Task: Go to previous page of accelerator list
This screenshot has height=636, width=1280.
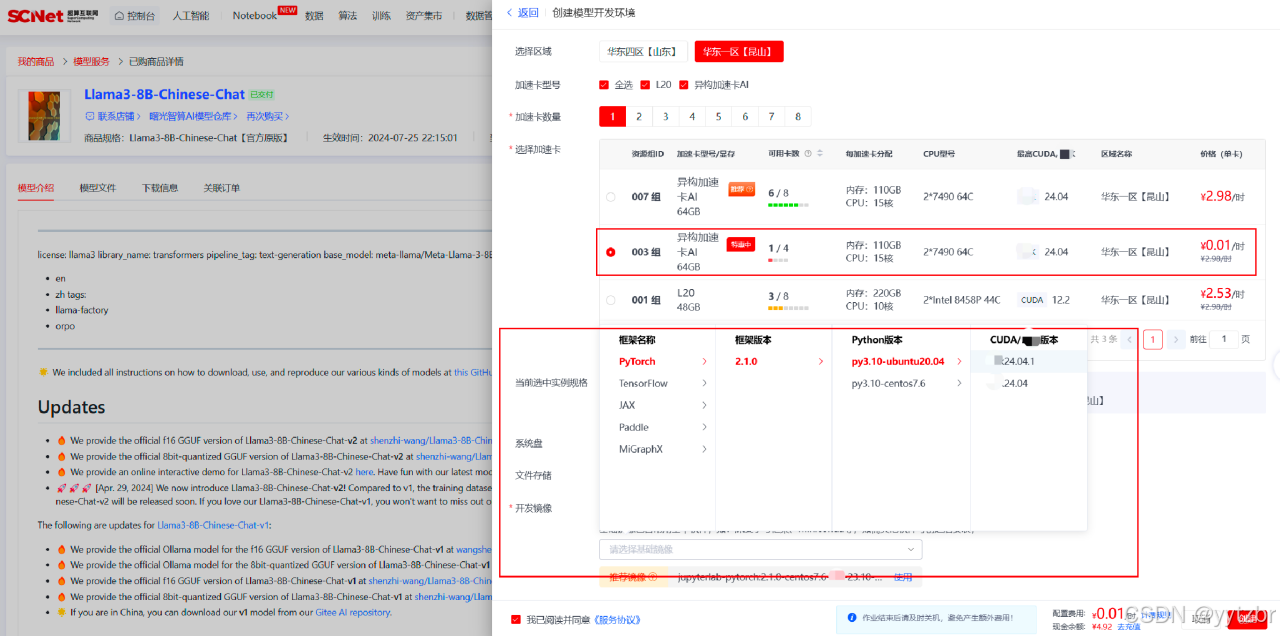Action: pos(1129,339)
